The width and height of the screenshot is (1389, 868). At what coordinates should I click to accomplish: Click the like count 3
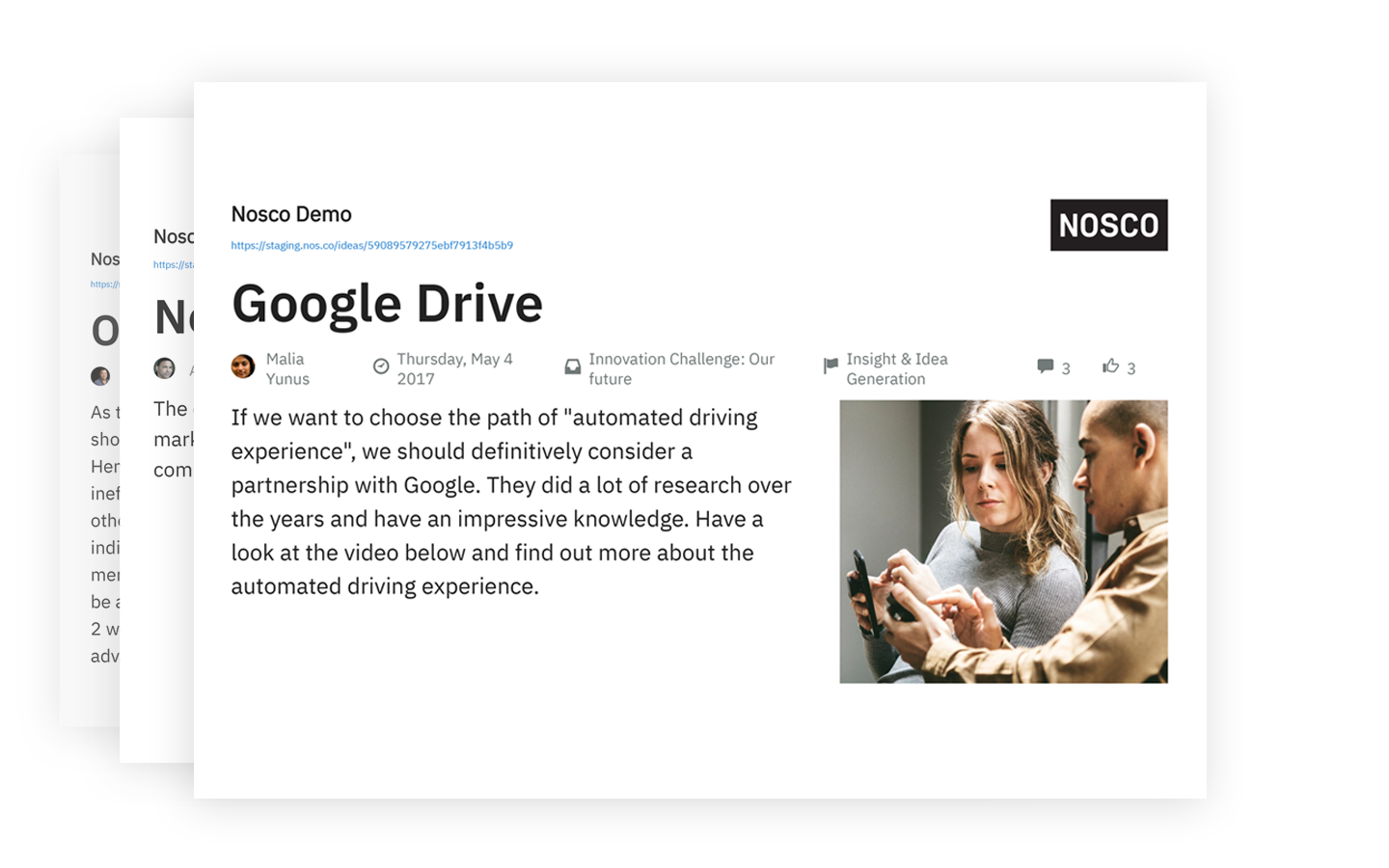1131,368
